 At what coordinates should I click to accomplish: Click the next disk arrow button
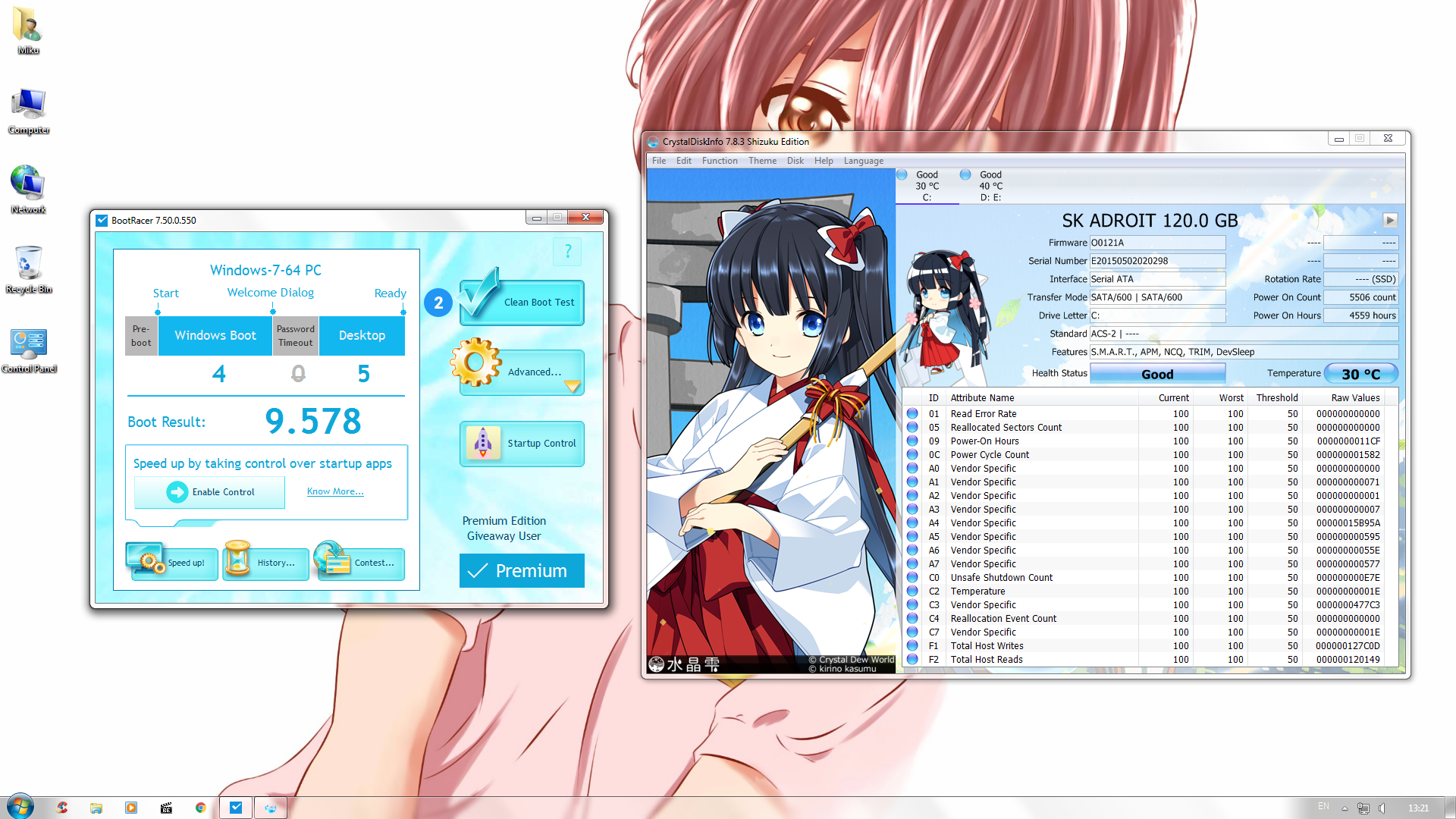pyautogui.click(x=1389, y=220)
